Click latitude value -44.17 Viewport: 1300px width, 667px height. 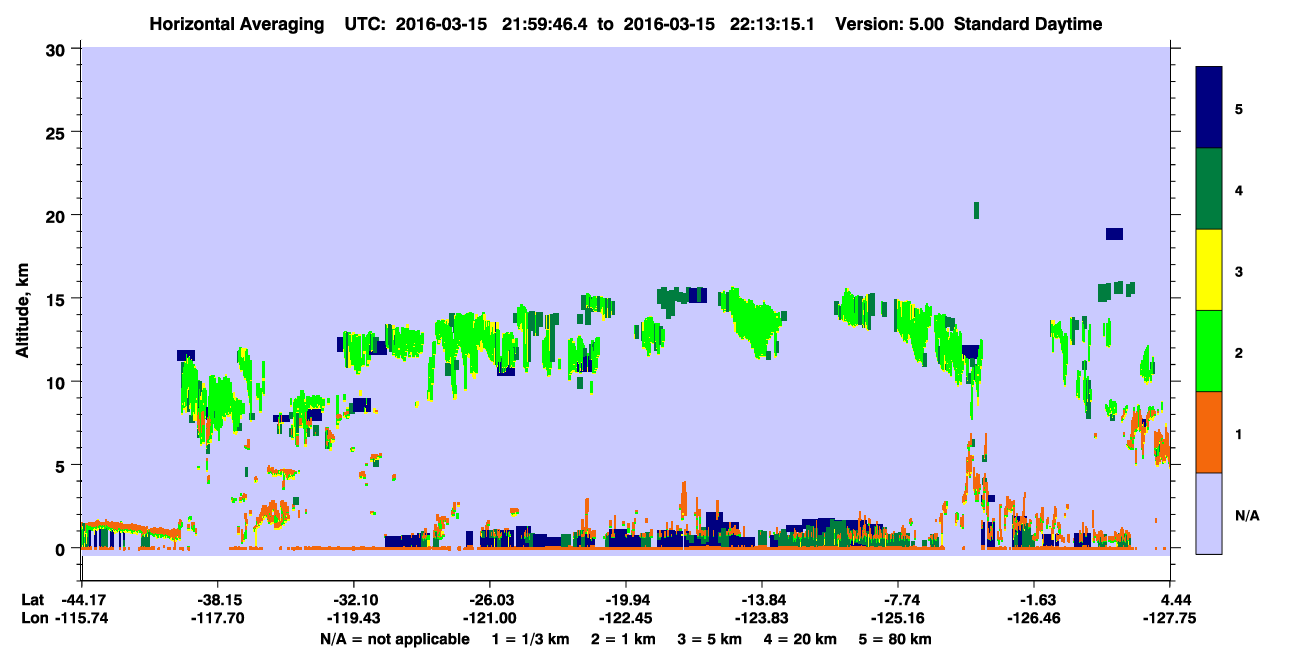pyautogui.click(x=81, y=600)
